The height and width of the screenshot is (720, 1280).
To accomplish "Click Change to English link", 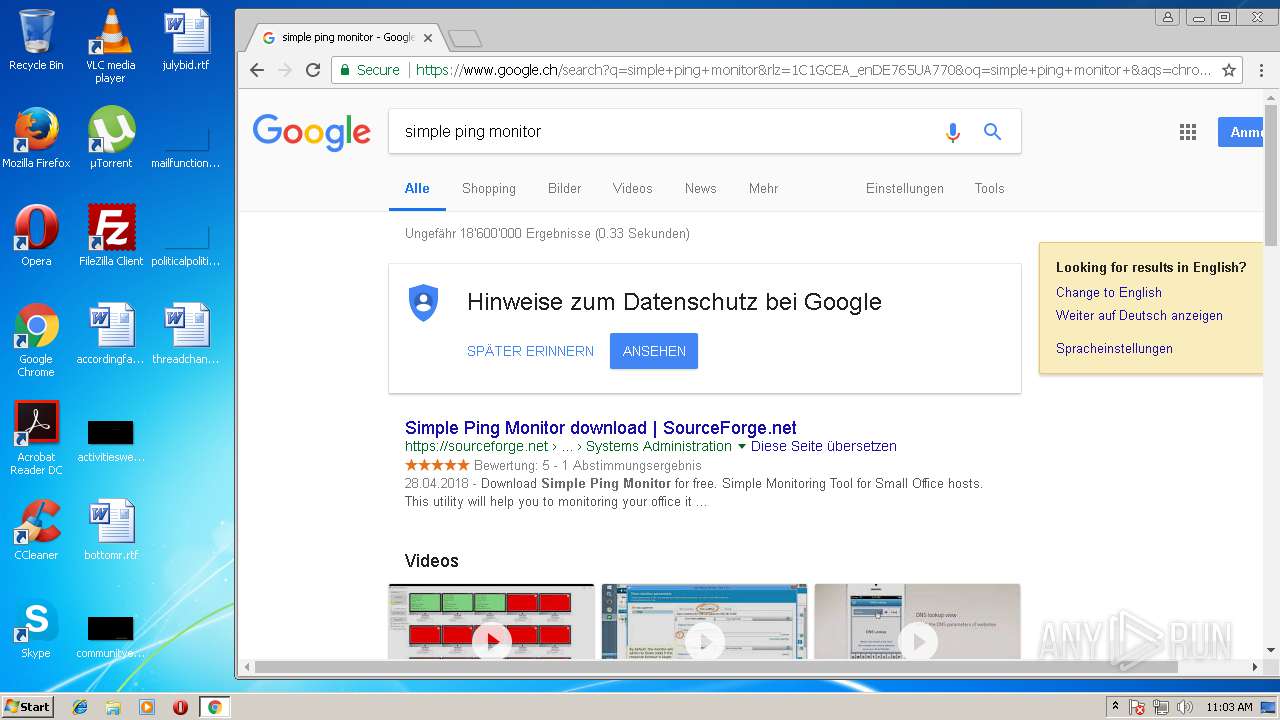I will tap(1109, 292).
